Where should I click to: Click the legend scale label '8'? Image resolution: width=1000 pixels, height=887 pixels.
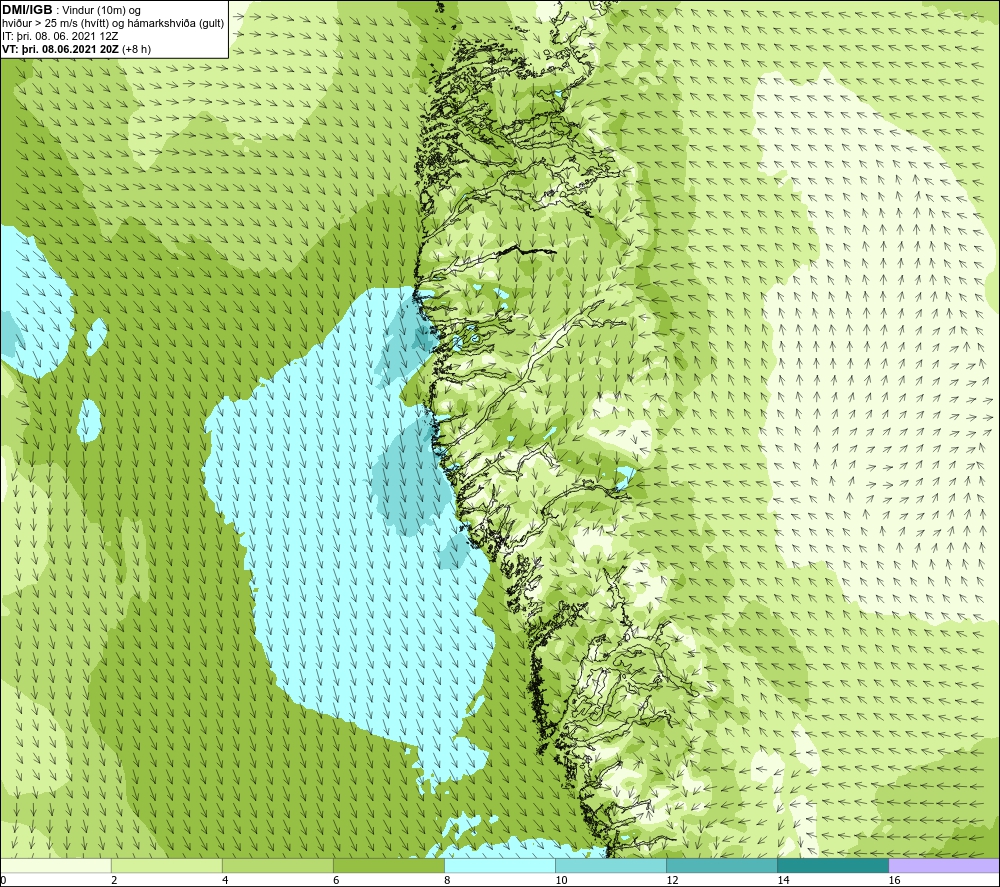pyautogui.click(x=447, y=880)
